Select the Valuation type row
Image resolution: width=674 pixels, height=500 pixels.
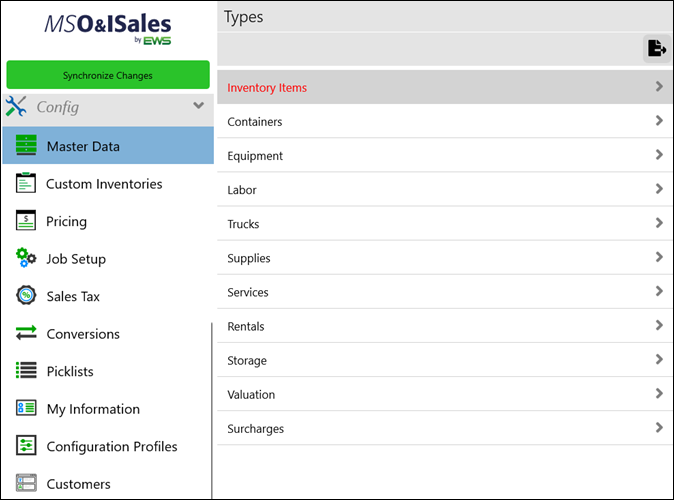pyautogui.click(x=251, y=395)
